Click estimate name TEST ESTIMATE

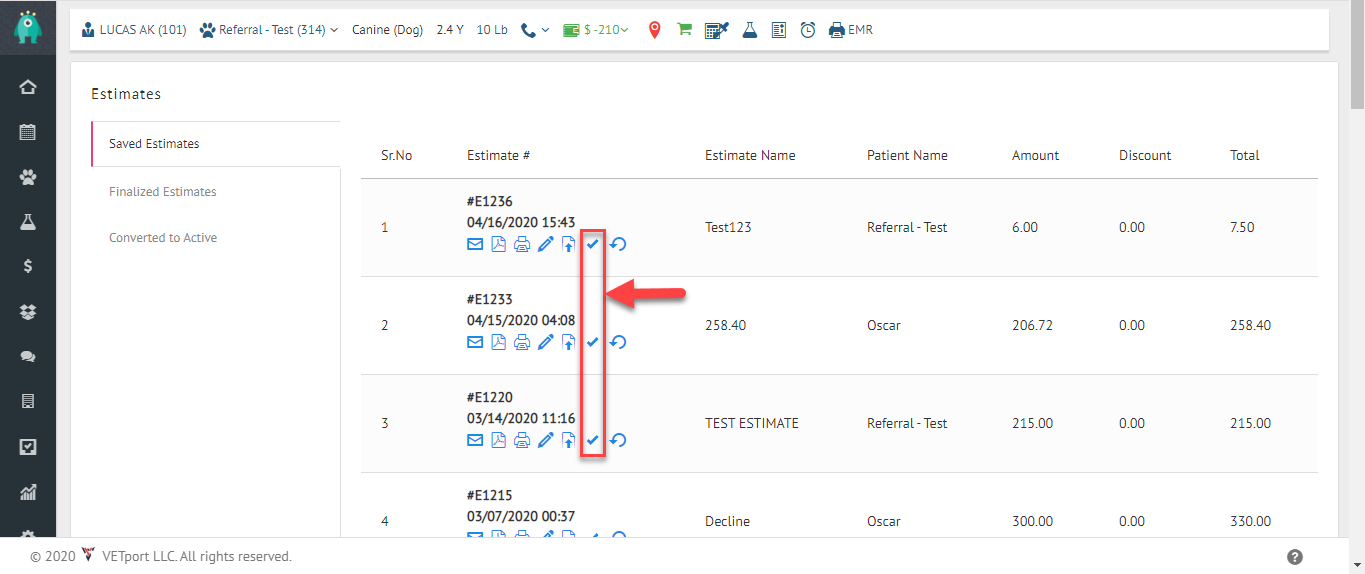tap(752, 423)
